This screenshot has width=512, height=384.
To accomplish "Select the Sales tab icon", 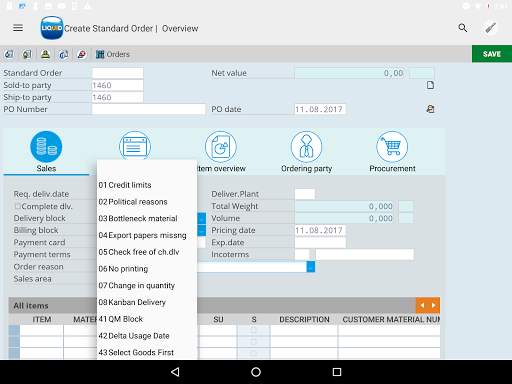I will tap(46, 147).
